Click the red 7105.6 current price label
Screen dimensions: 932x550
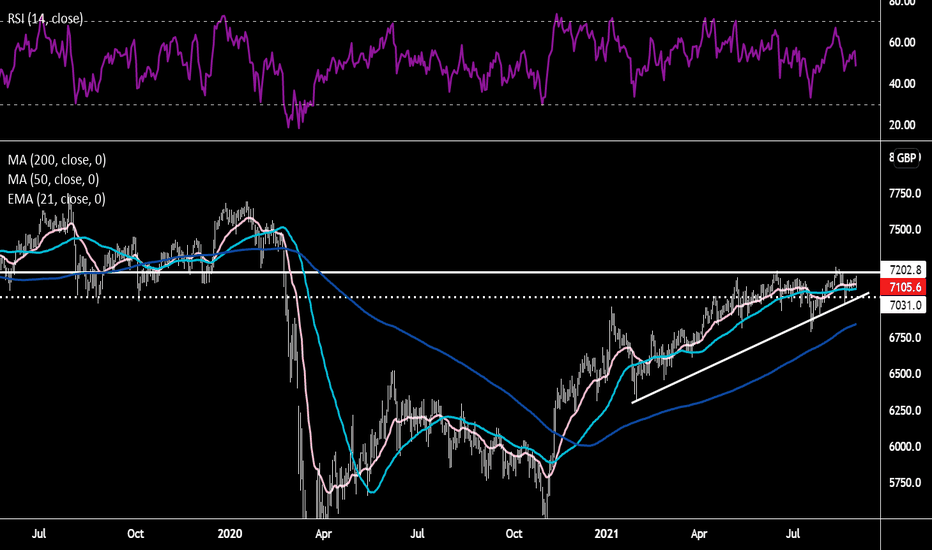coord(905,288)
